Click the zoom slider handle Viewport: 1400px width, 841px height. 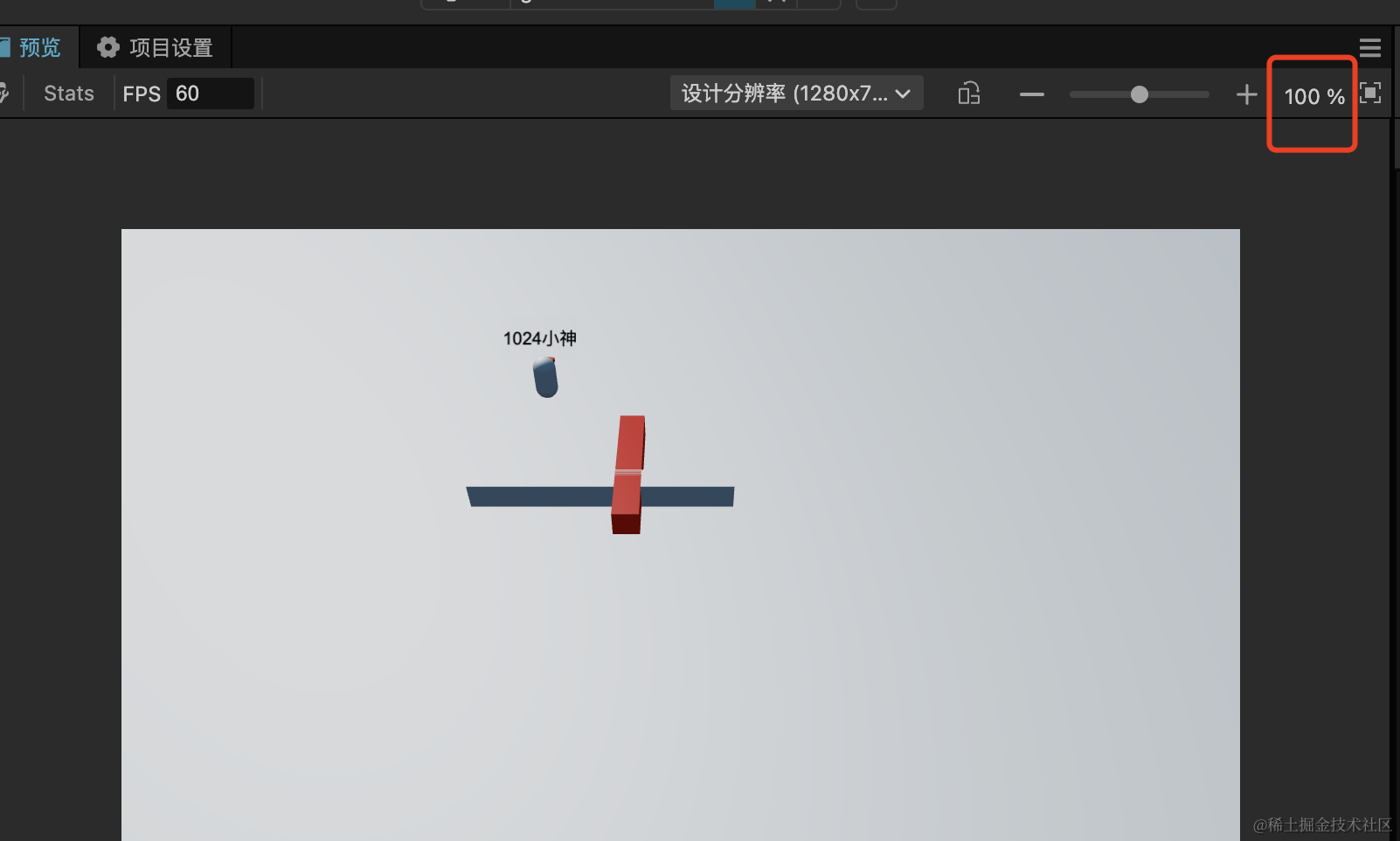click(1139, 94)
